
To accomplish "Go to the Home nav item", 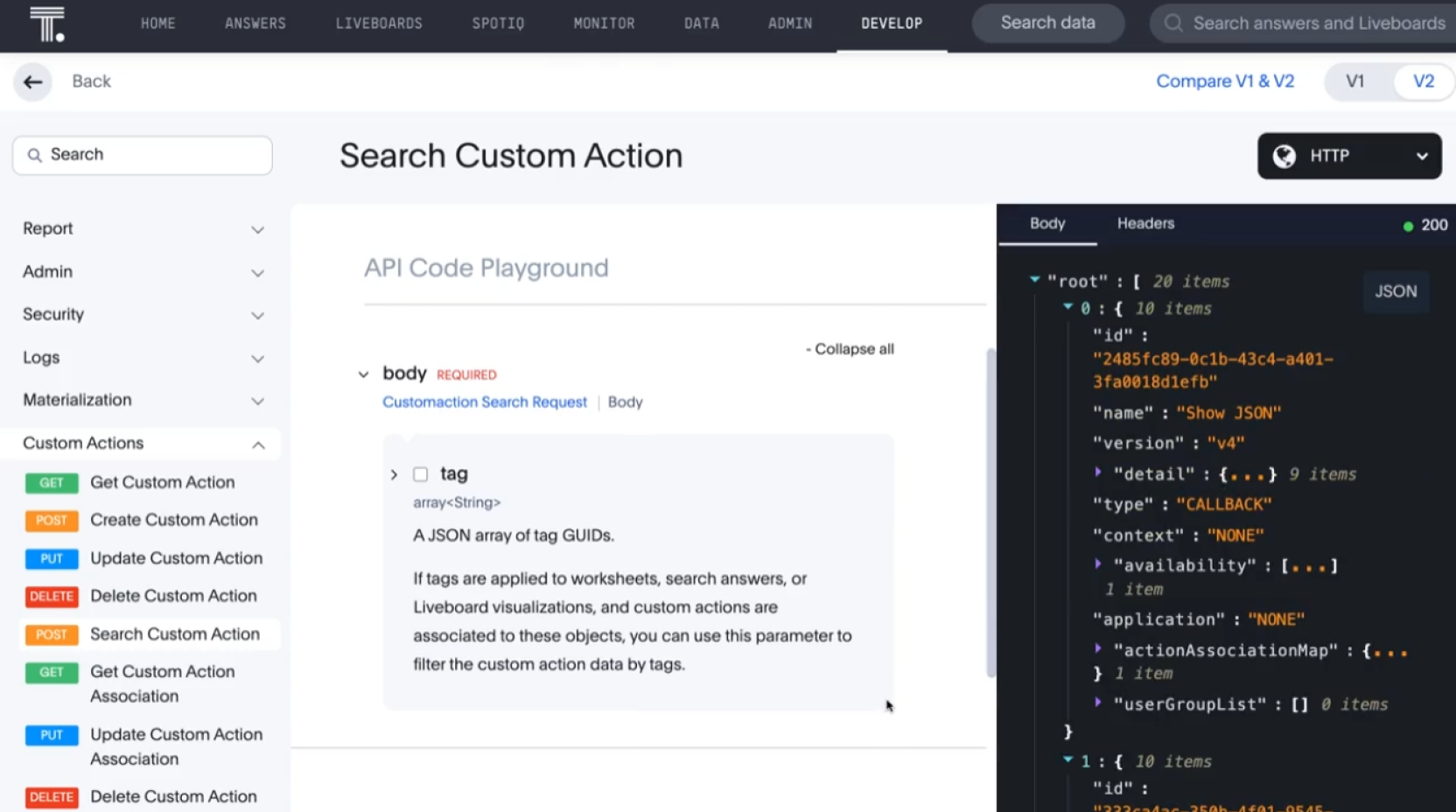I will point(158,24).
